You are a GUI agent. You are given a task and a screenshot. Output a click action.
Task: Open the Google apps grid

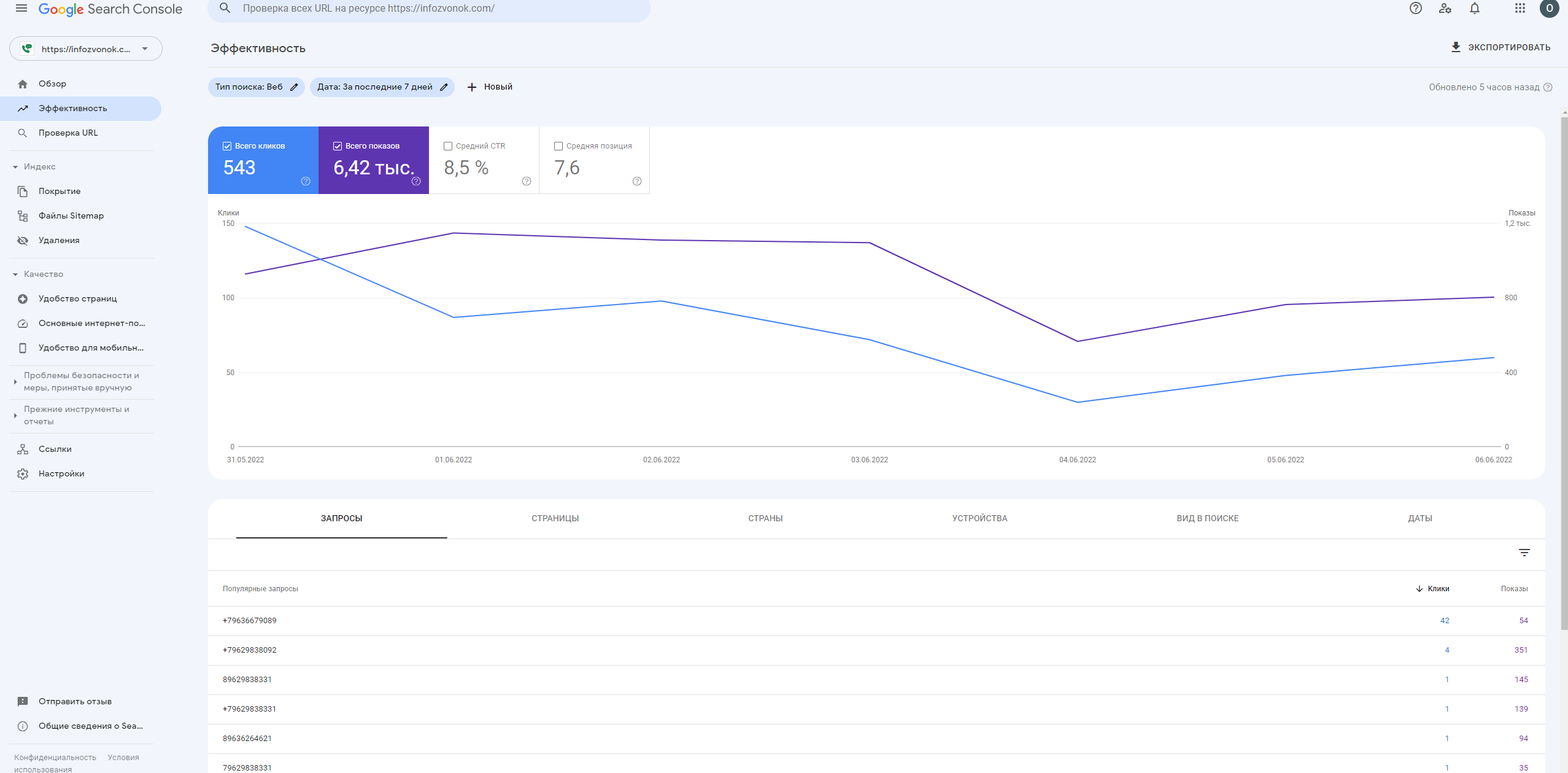(1520, 9)
